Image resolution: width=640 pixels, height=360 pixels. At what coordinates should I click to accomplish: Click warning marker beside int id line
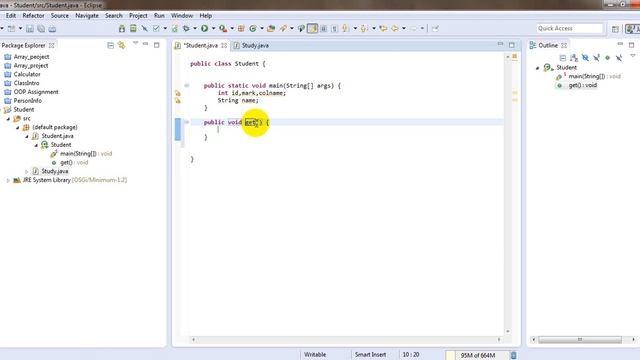178,93
